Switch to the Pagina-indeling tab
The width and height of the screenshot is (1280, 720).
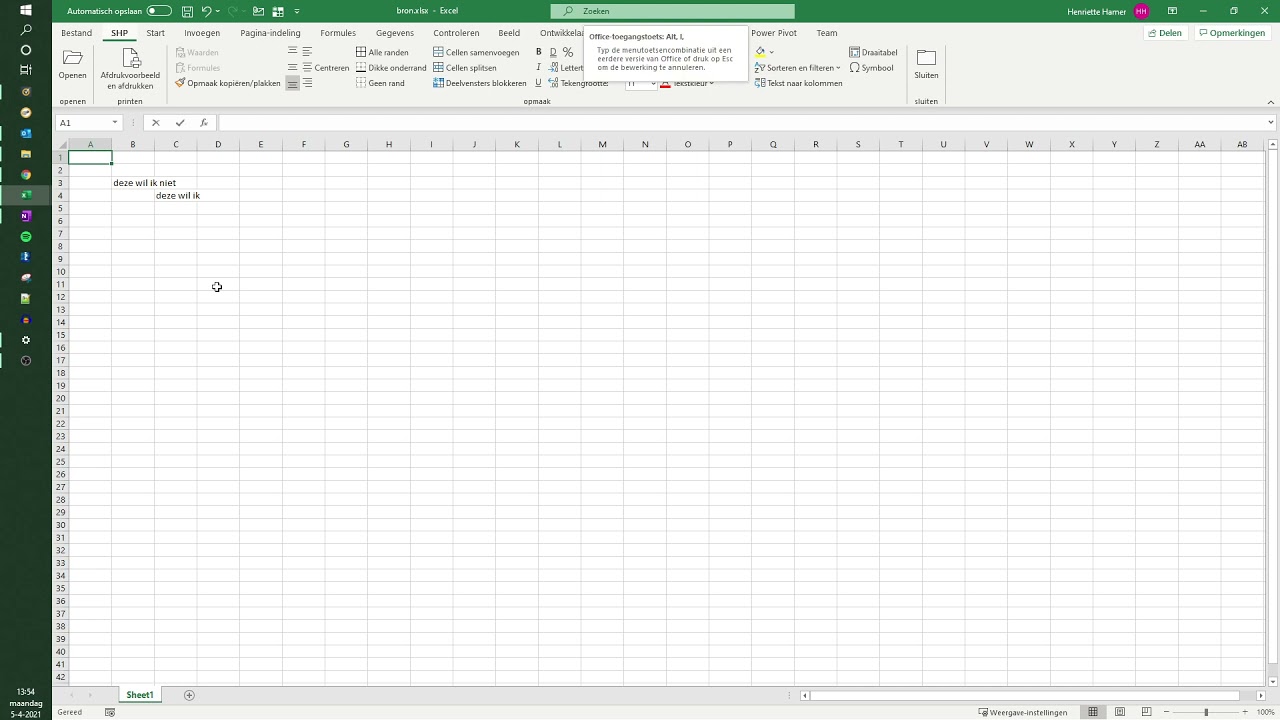(270, 33)
